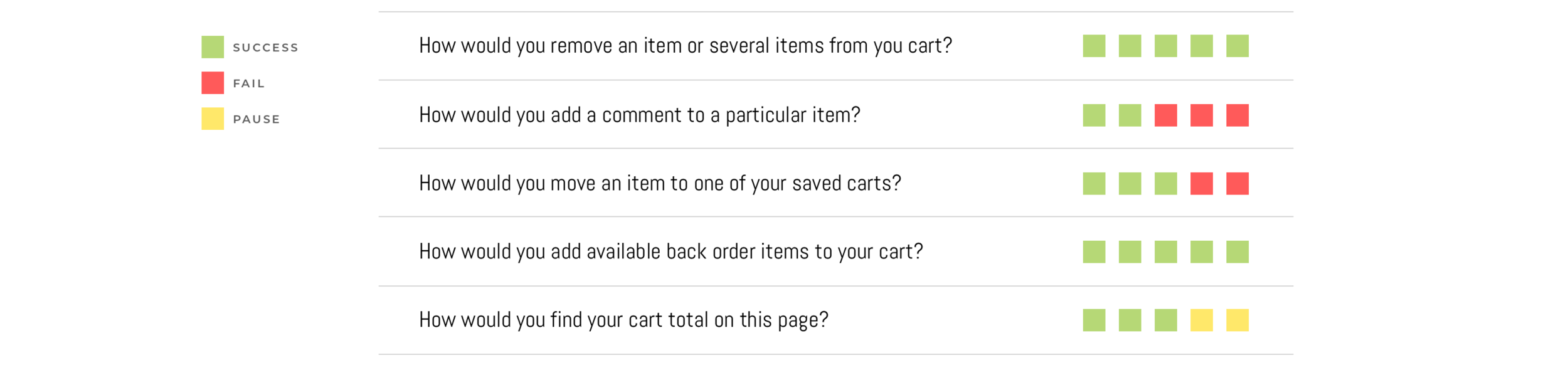This screenshot has height=375, width=1568.
Task: Click last red square in add comment row
Action: (x=1237, y=115)
